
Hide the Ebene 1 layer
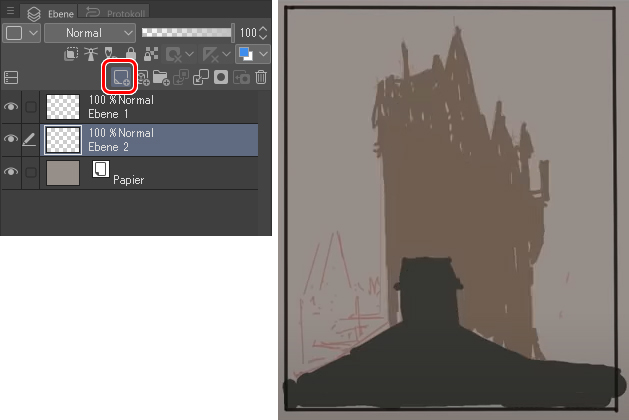pos(12,107)
